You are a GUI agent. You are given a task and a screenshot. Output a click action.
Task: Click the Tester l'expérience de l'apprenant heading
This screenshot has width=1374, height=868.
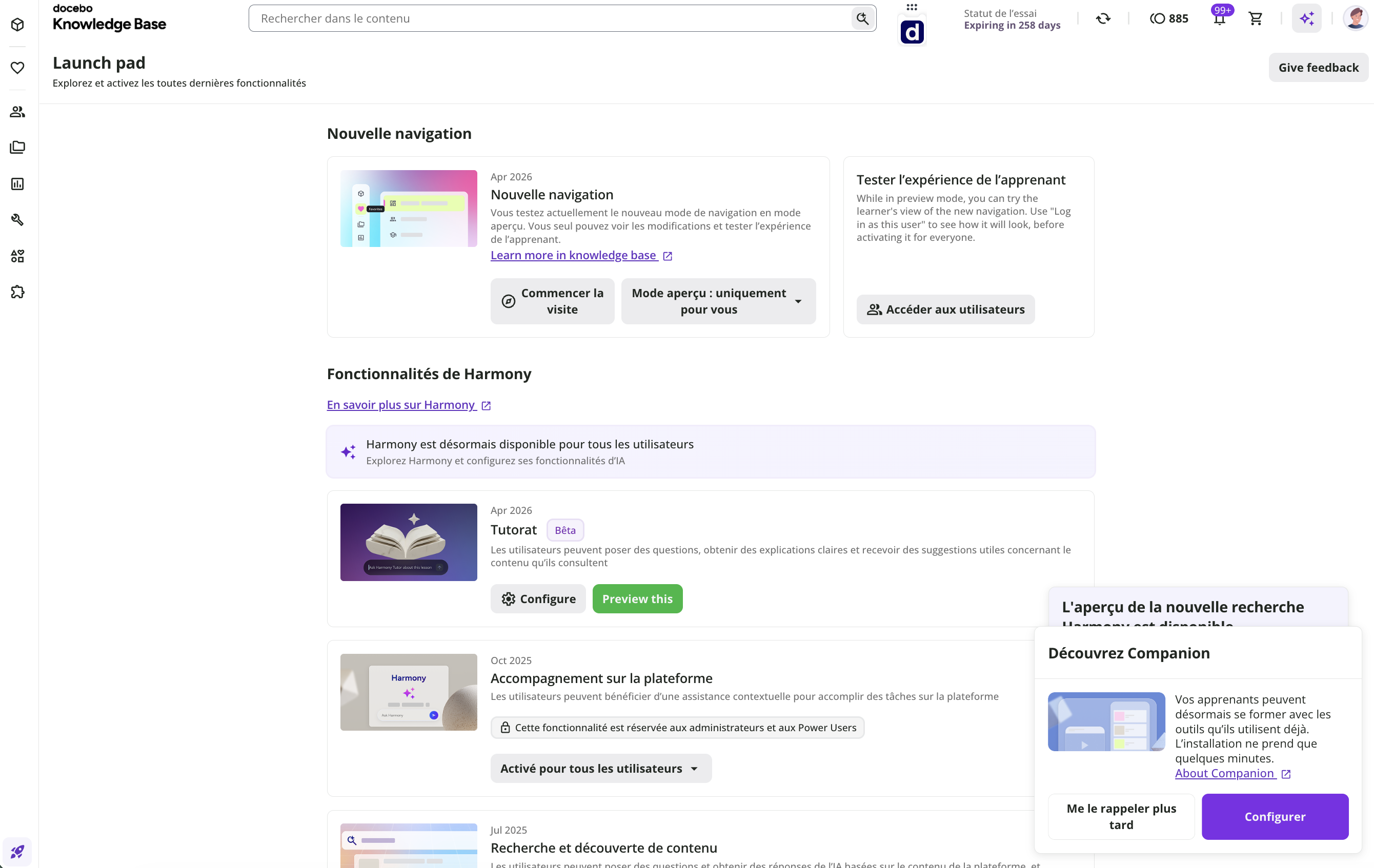961,180
